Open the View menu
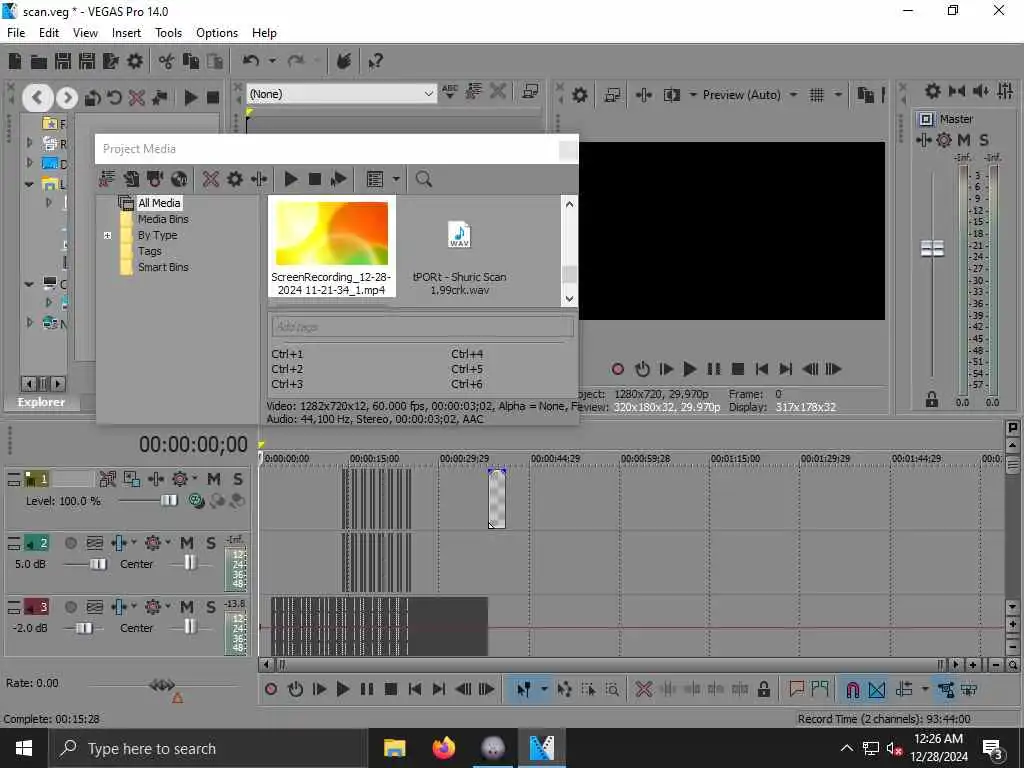The height and width of the screenshot is (768, 1024). [x=85, y=33]
